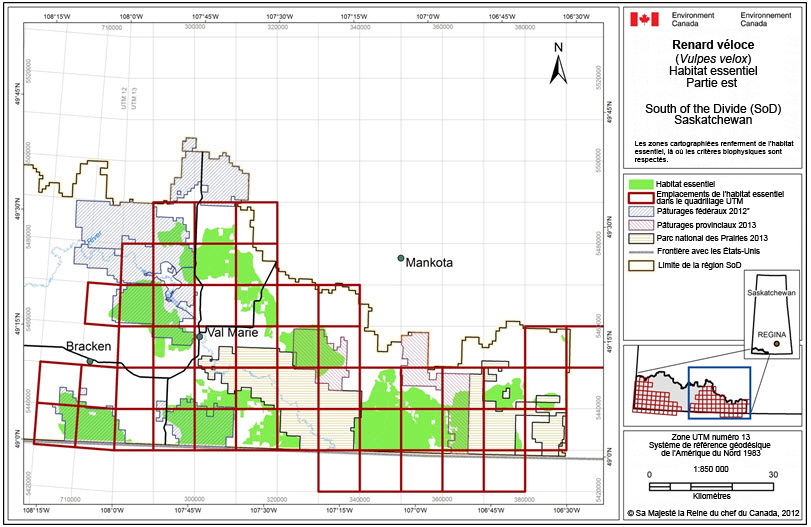Click the Bracken town marker dot
Screen dimensions: 811x527
(89, 360)
